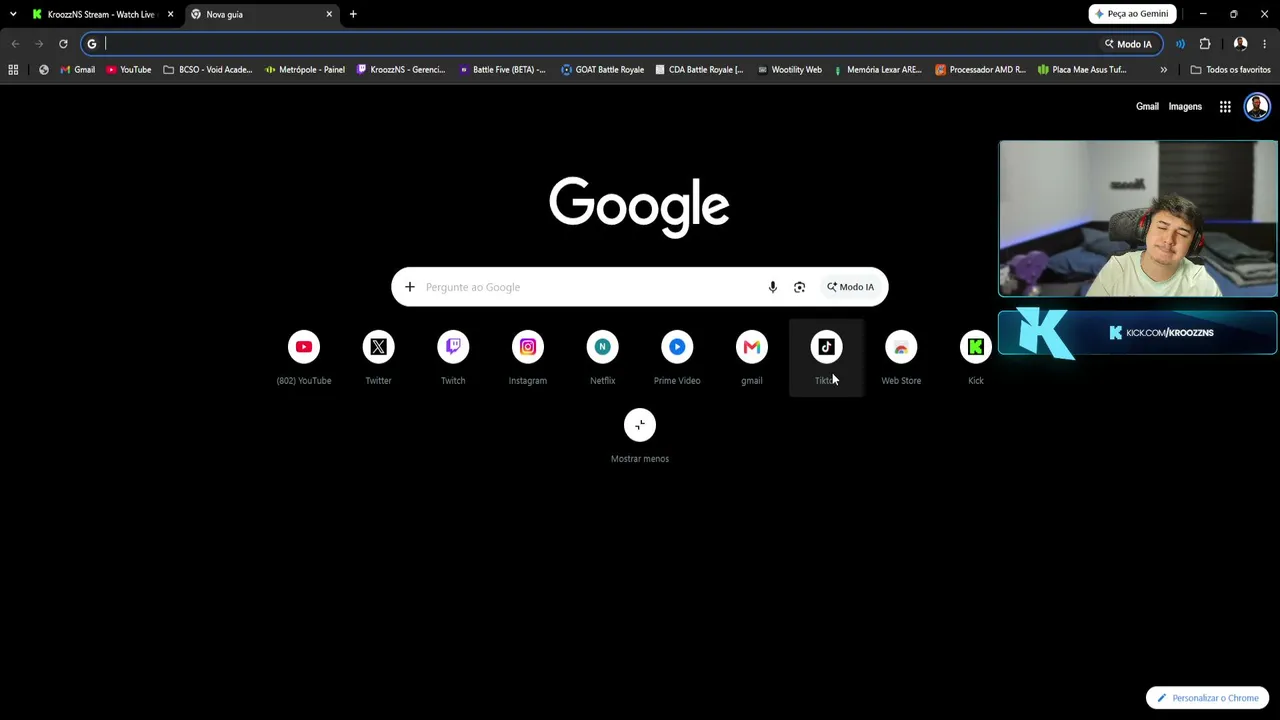Open the Chrome profile avatar in toolbar
This screenshot has height=720, width=1280.
click(x=1240, y=44)
